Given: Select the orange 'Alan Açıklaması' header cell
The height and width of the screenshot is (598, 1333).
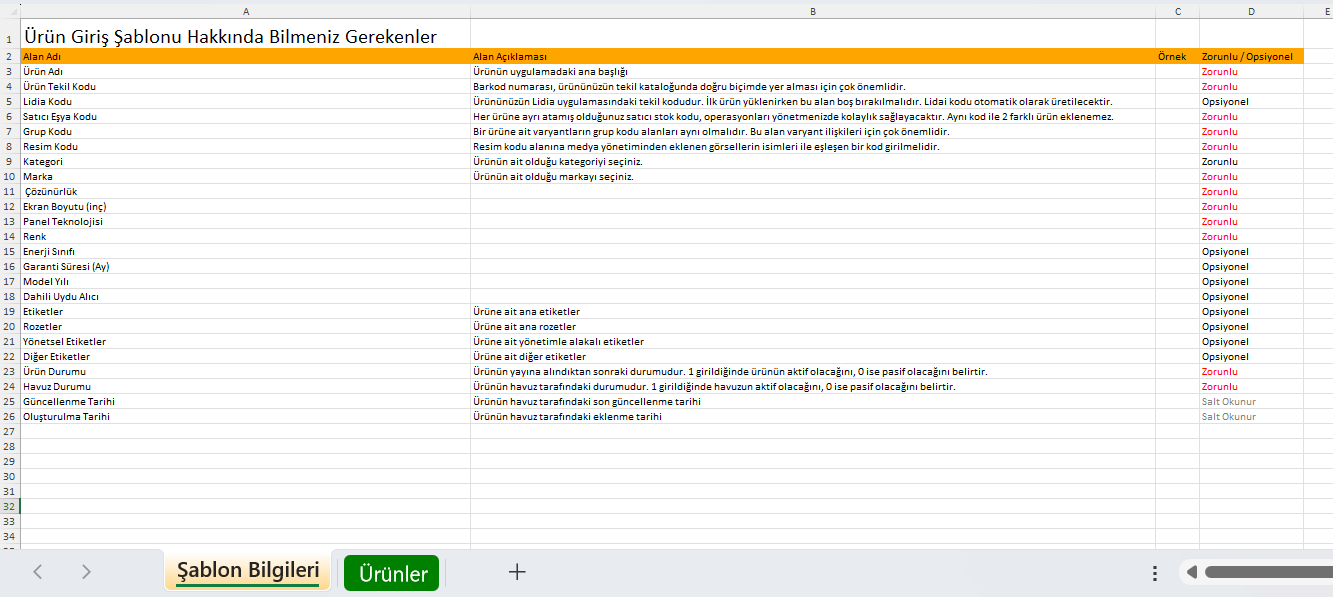Looking at the screenshot, I should [812, 57].
